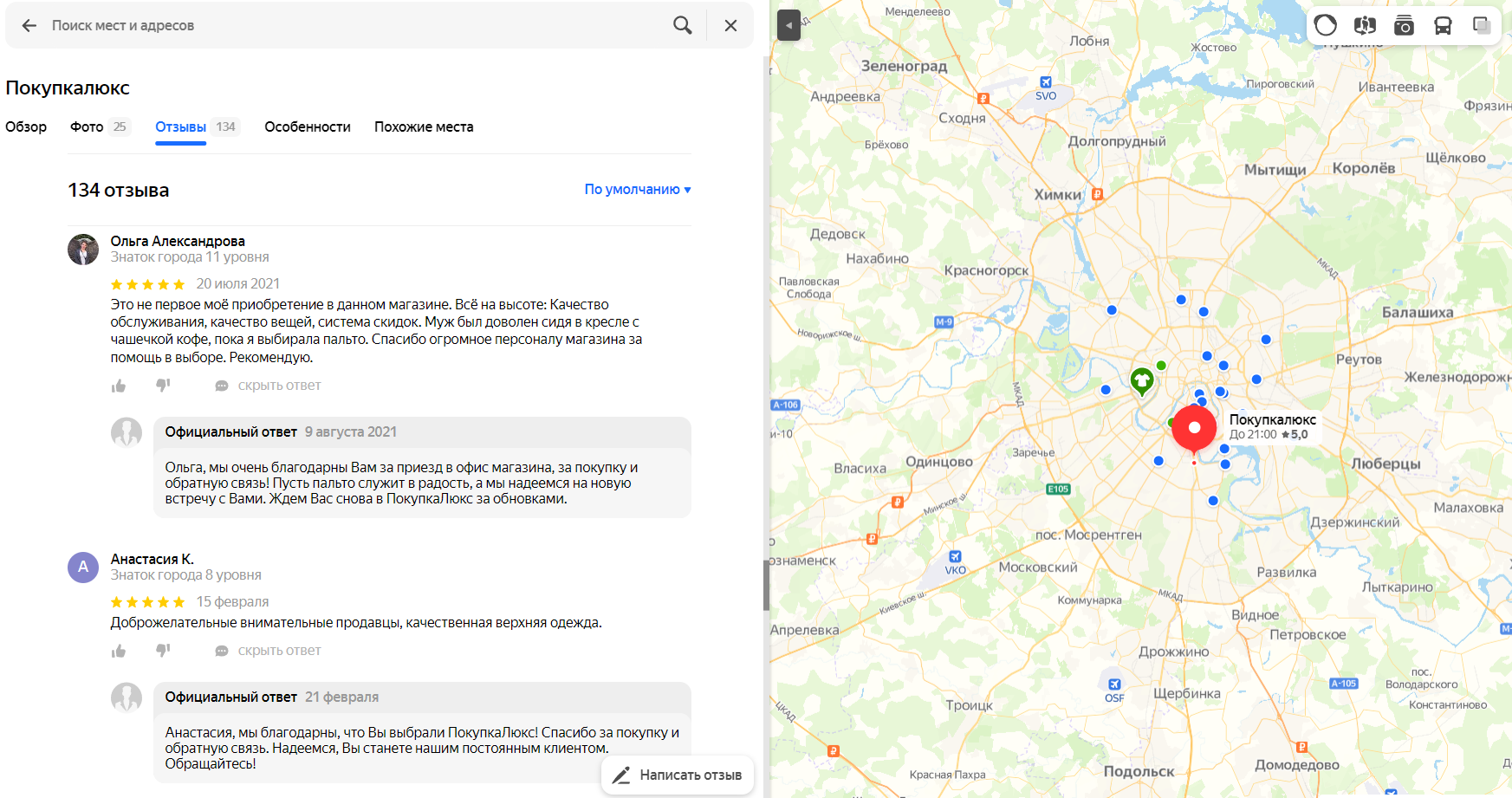Switch to the Фото tab
The width and height of the screenshot is (1512, 798).
(101, 127)
